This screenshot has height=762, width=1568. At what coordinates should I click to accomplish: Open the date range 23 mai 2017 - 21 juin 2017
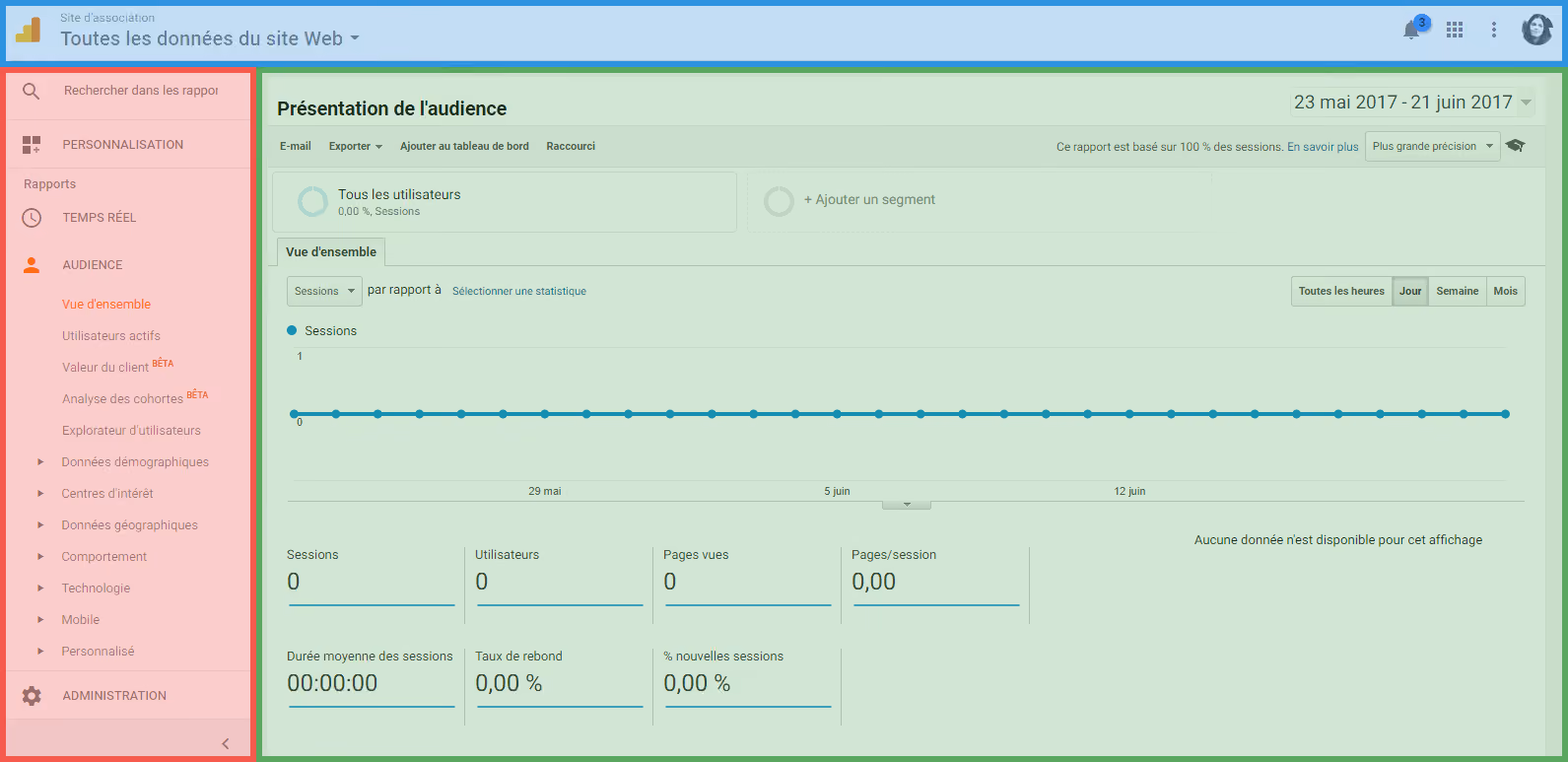click(1412, 103)
